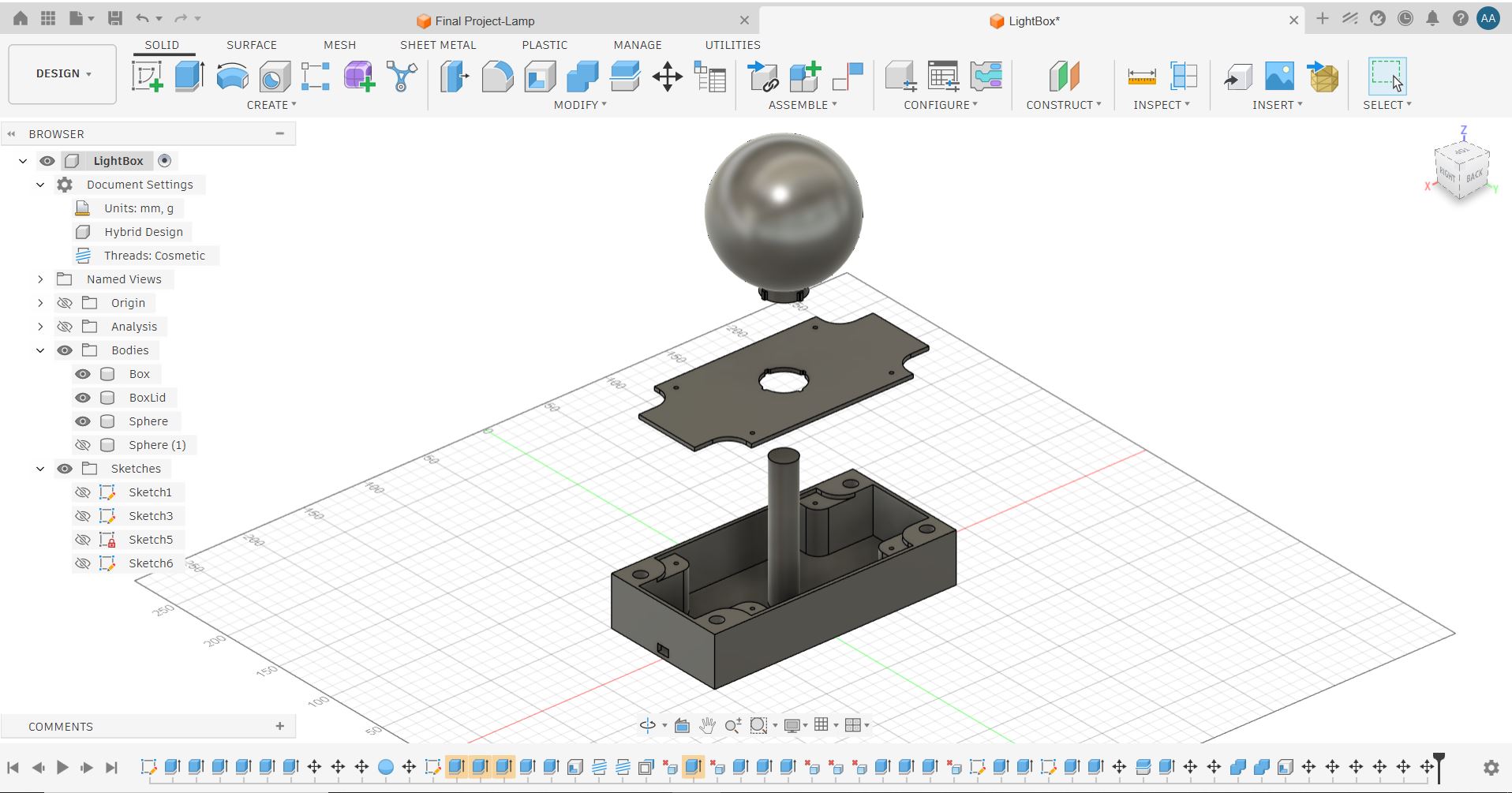Expand the Origin folder
The width and height of the screenshot is (1512, 793).
pos(41,303)
